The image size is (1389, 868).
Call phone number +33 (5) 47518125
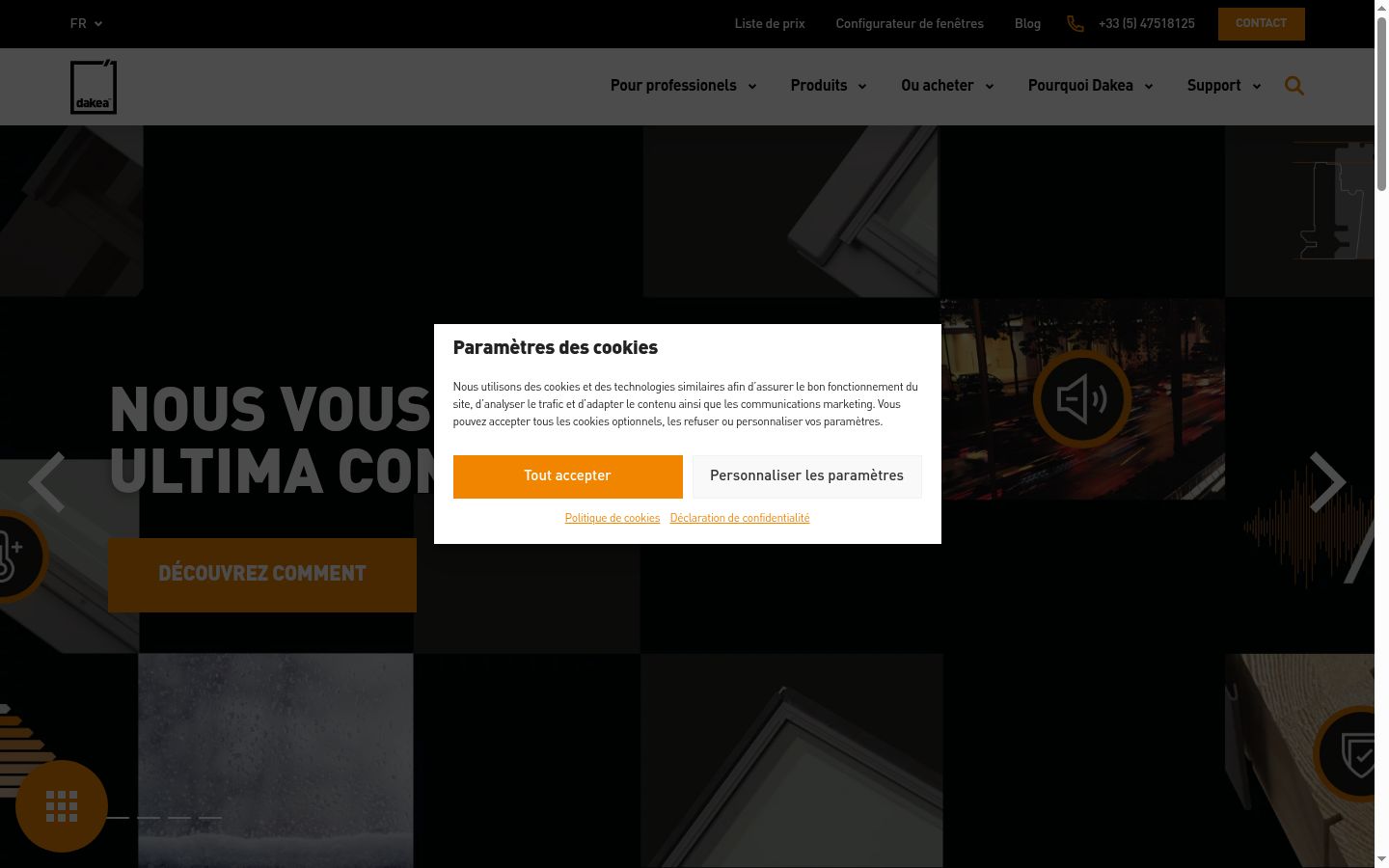click(1146, 24)
